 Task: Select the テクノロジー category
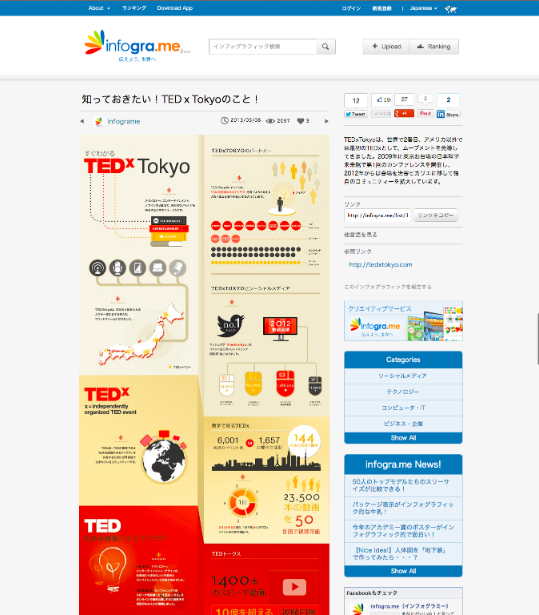403,392
